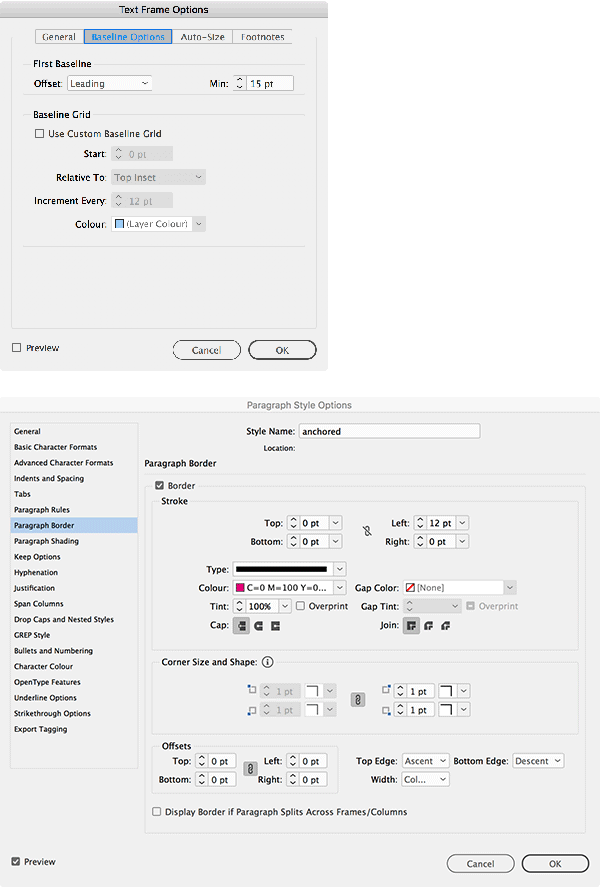
Task: Enable Use Custom Baseline Grid
Action: 40,134
